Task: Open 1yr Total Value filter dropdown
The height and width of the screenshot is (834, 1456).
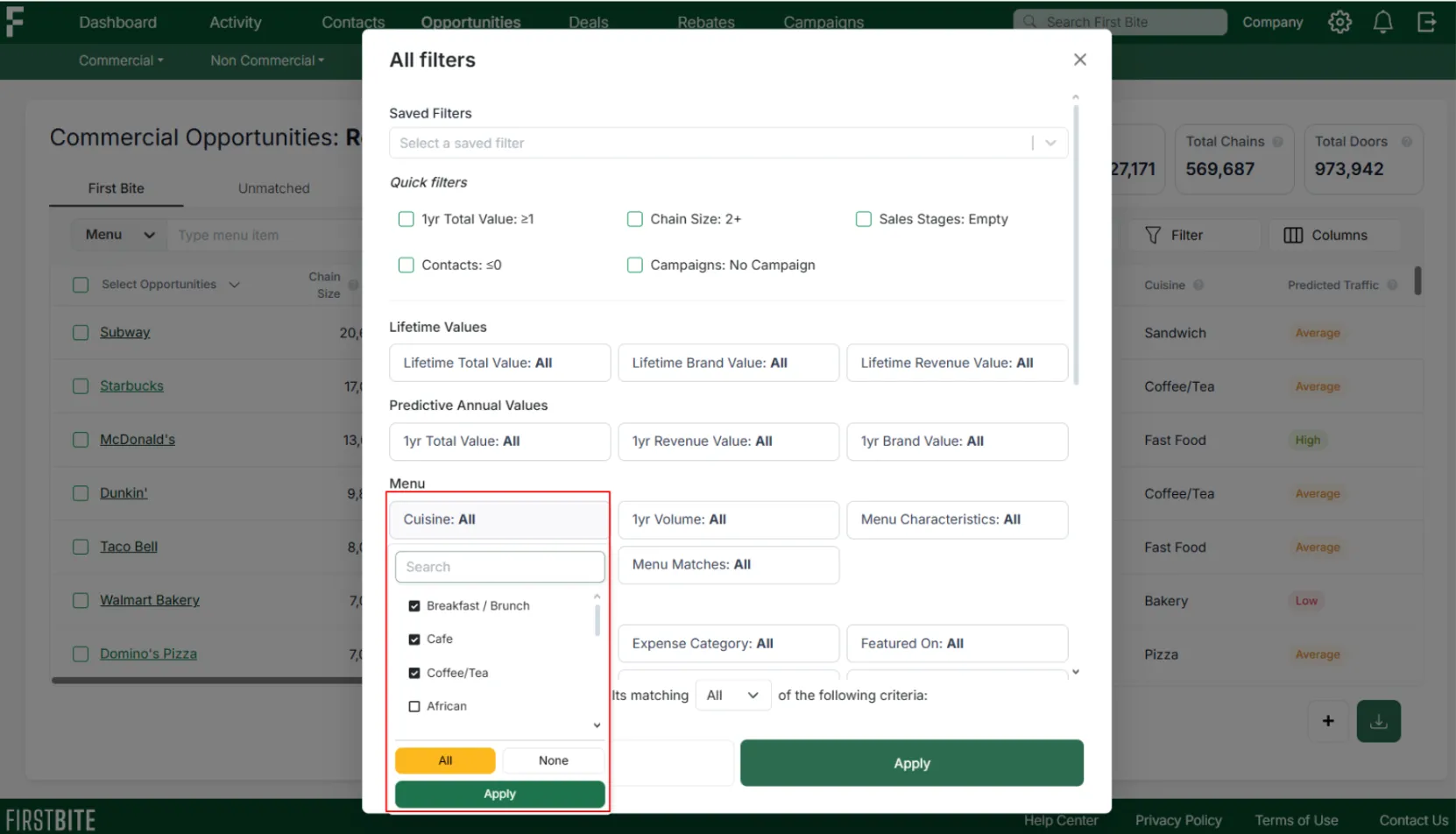Action: (x=499, y=442)
